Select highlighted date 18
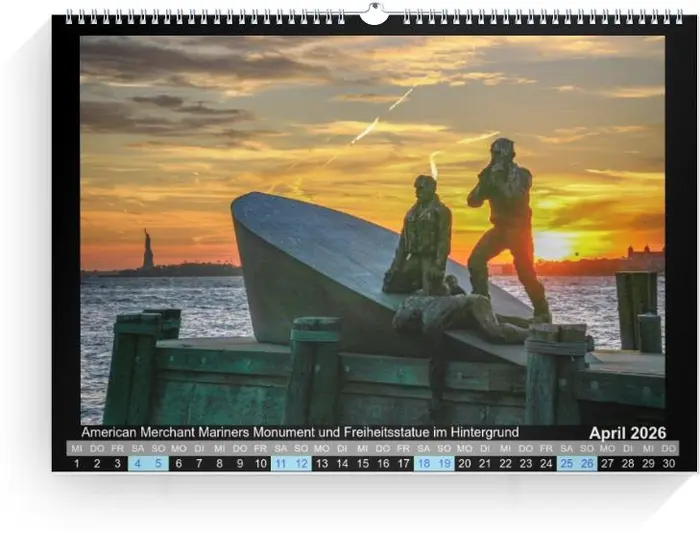Viewport: 700px width, 535px height. (424, 463)
